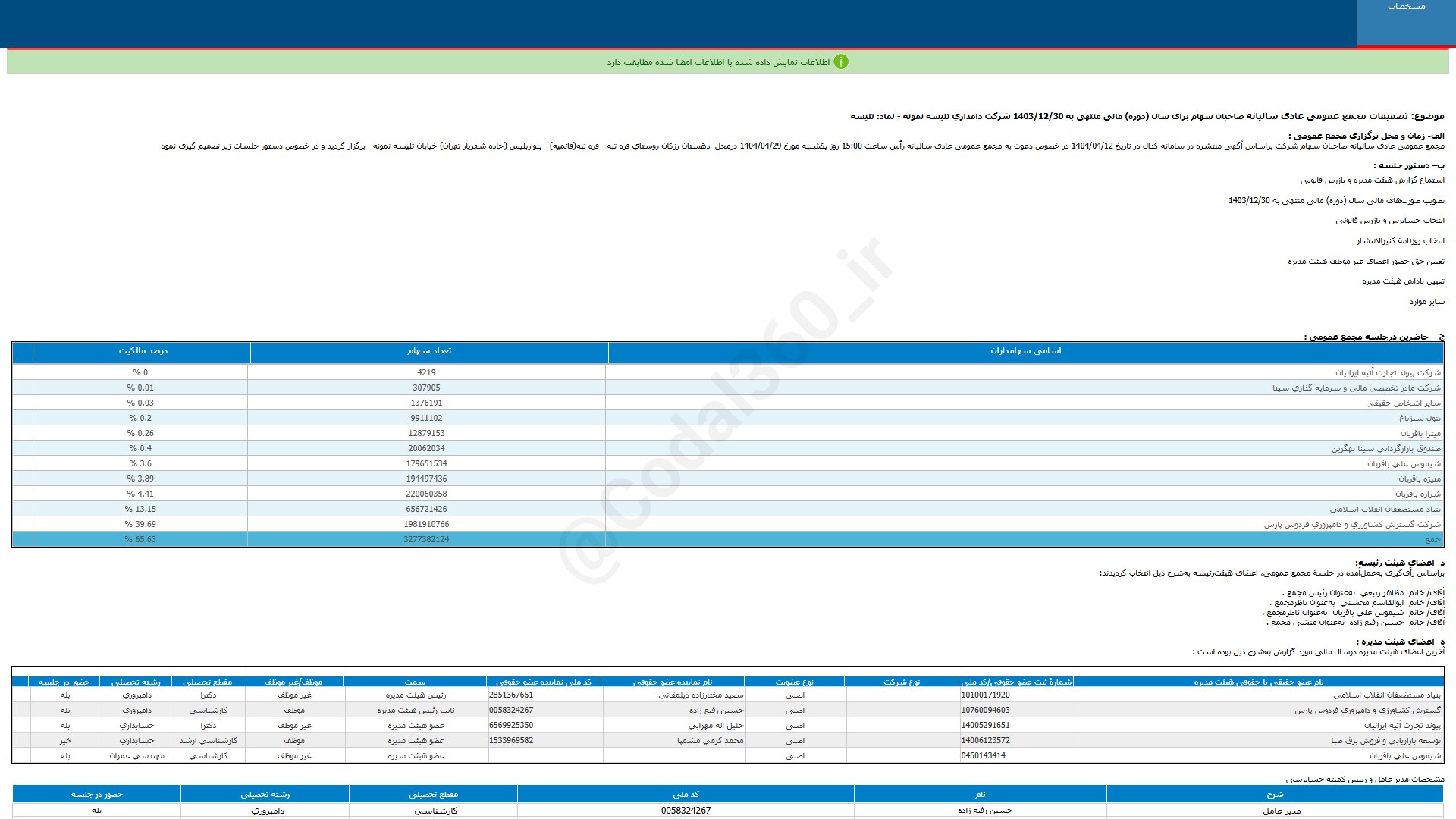Select the registration number 14005291651
The image size is (1456, 819).
pyautogui.click(x=986, y=725)
